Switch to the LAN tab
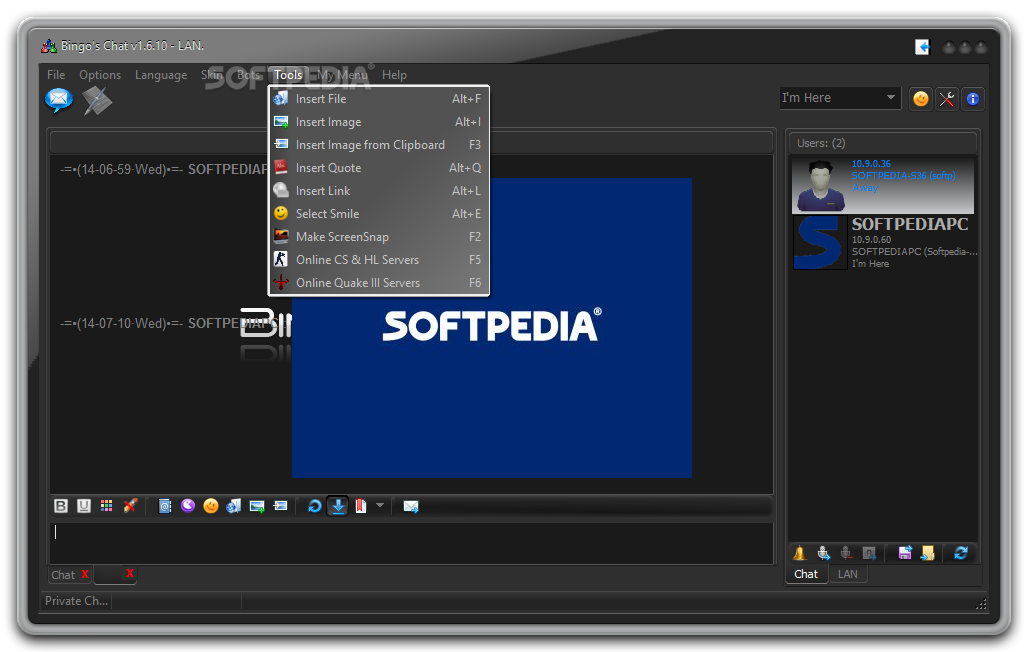 (x=848, y=574)
